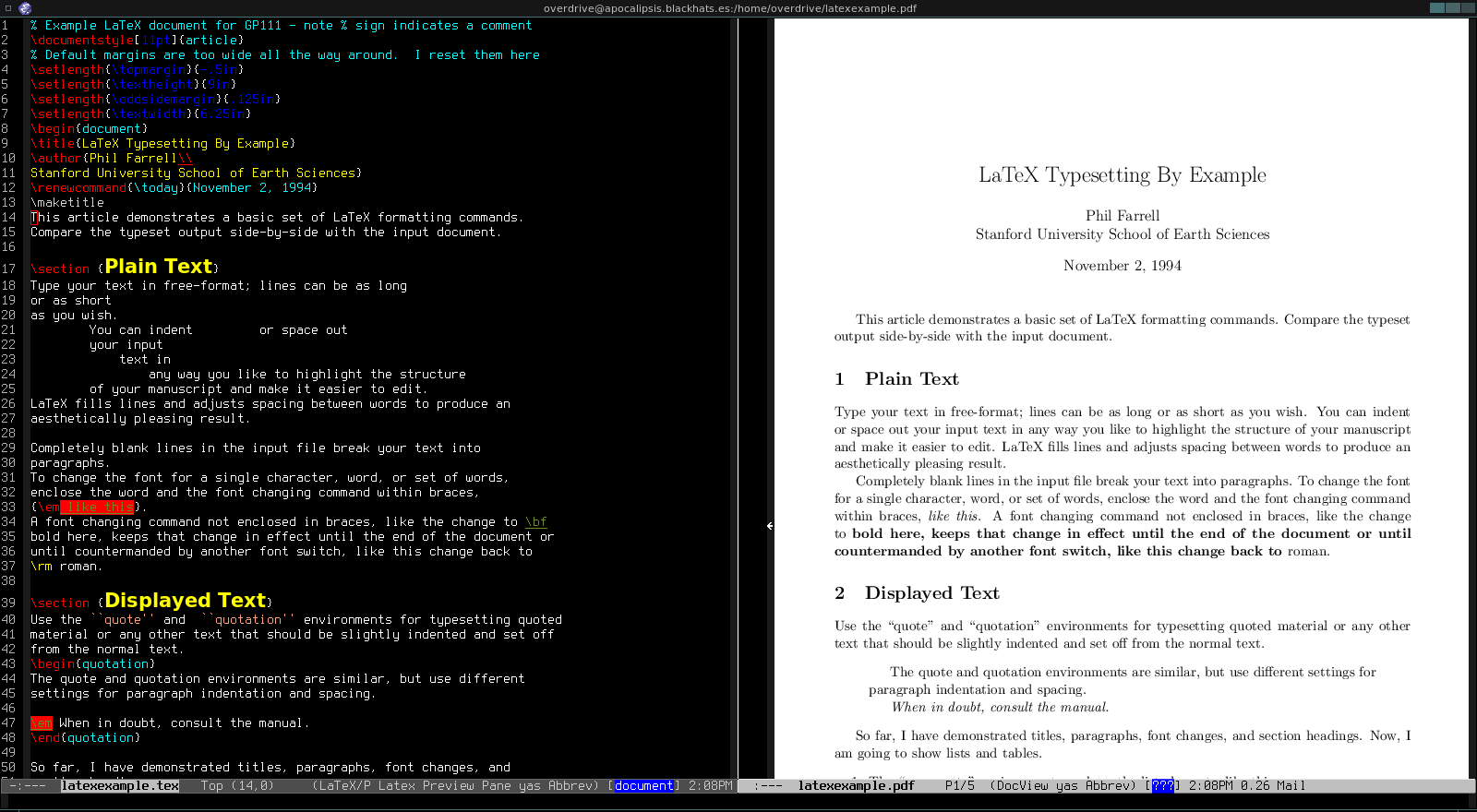Select the latexexample.pdf buffer name in mode line

tap(857, 786)
